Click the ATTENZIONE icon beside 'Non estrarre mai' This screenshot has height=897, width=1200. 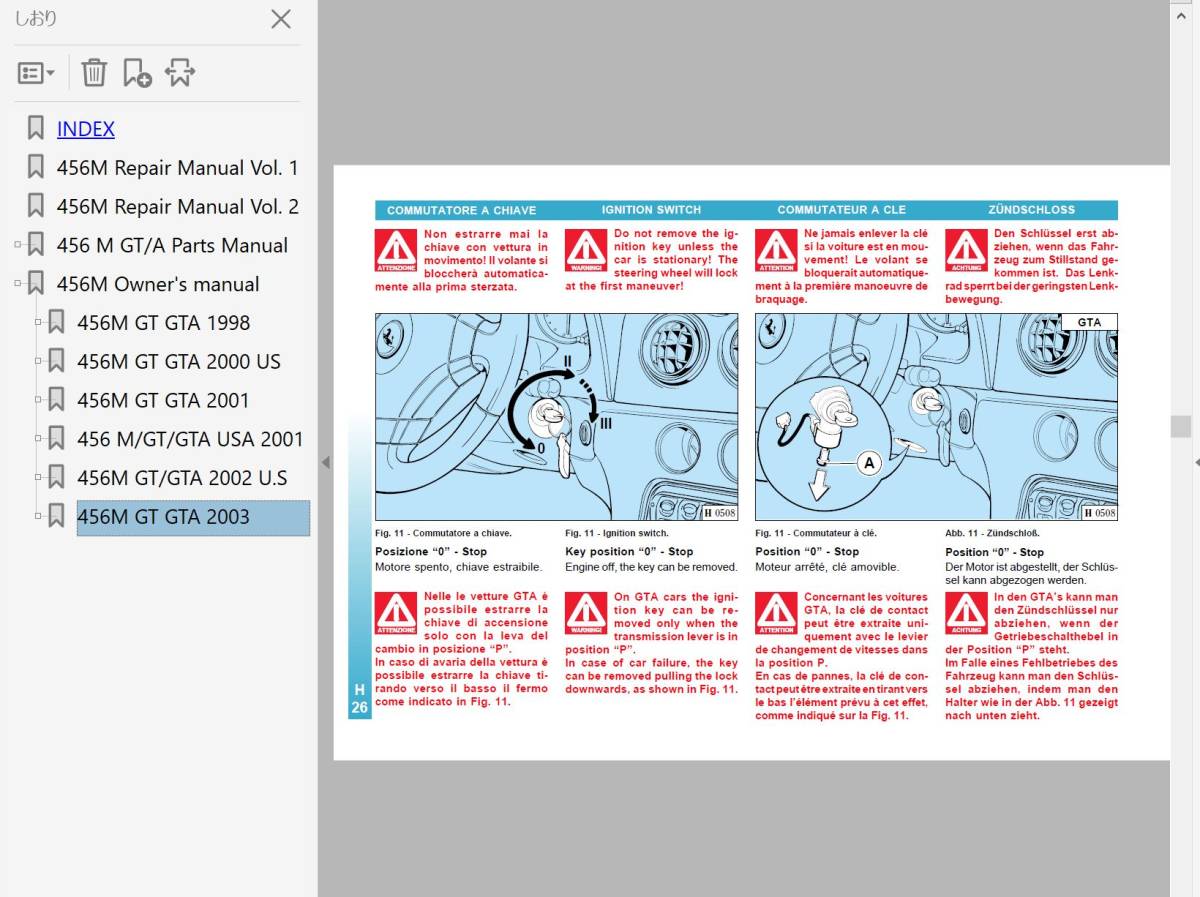pyautogui.click(x=396, y=249)
